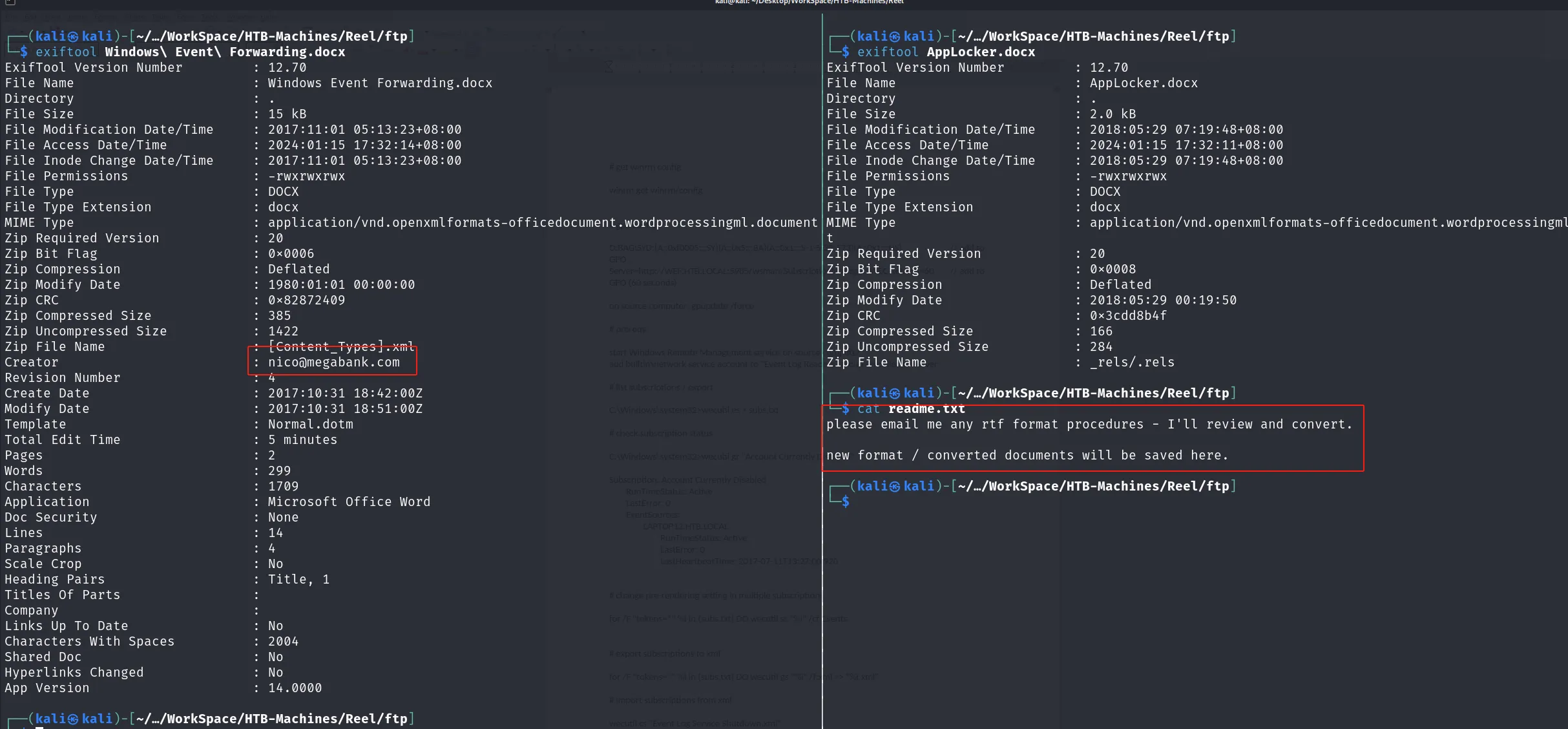The width and height of the screenshot is (1568, 729).
Task: Click the Kali skull symbol in the cat readme prompt
Action: tap(895, 394)
